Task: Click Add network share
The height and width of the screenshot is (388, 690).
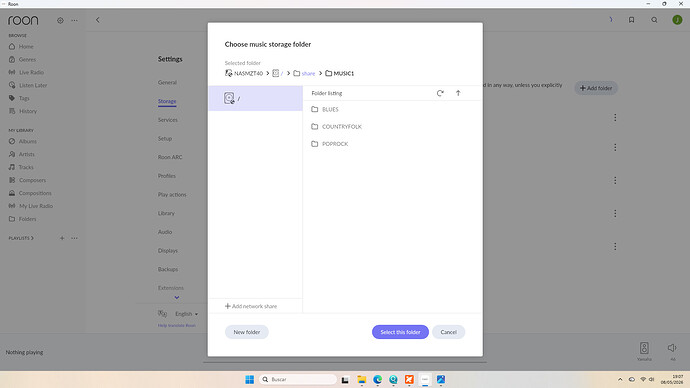Action: [x=251, y=306]
